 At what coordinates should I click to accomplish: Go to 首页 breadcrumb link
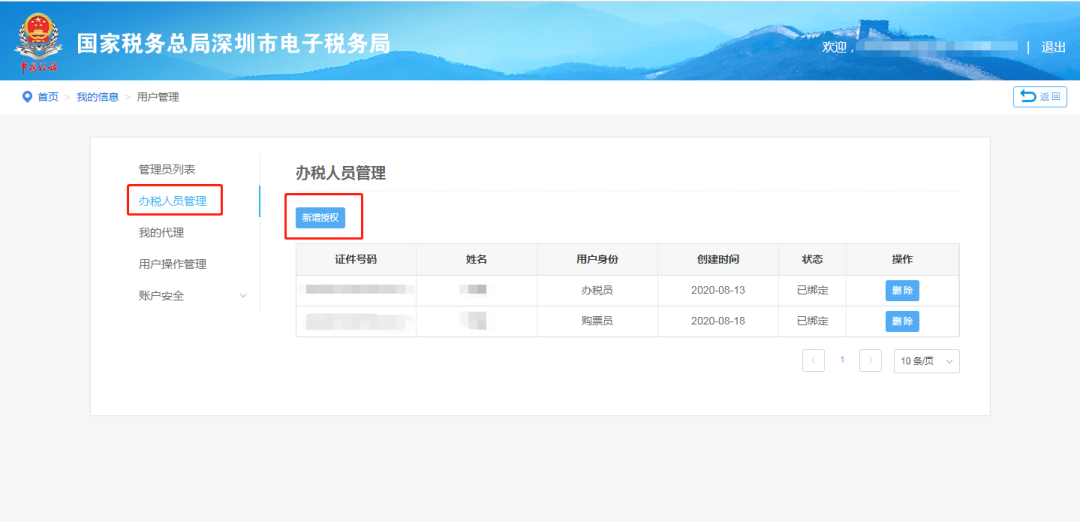[x=48, y=97]
